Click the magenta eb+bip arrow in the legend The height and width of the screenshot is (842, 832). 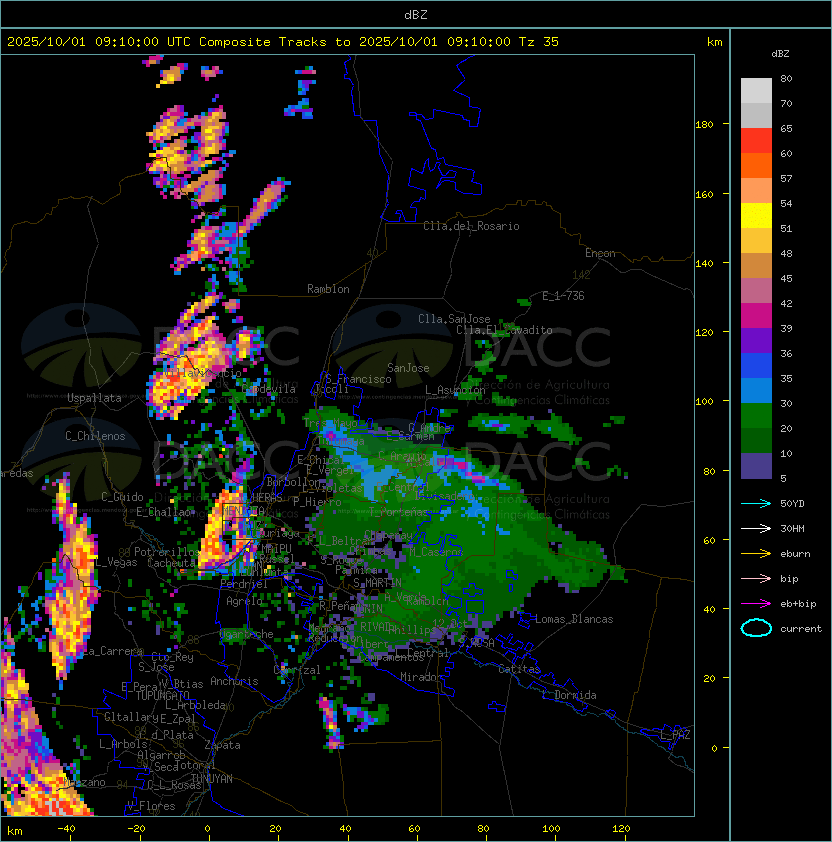click(756, 604)
